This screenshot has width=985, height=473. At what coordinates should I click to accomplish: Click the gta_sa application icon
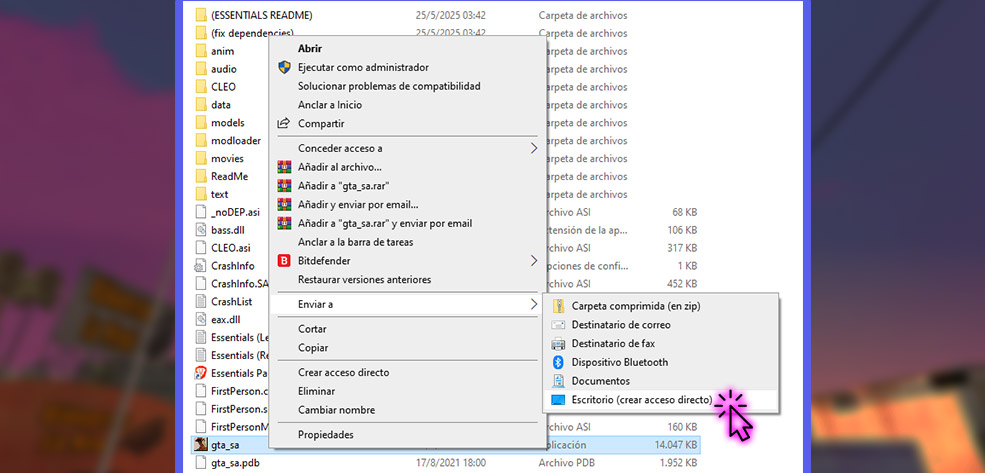pyautogui.click(x=200, y=445)
